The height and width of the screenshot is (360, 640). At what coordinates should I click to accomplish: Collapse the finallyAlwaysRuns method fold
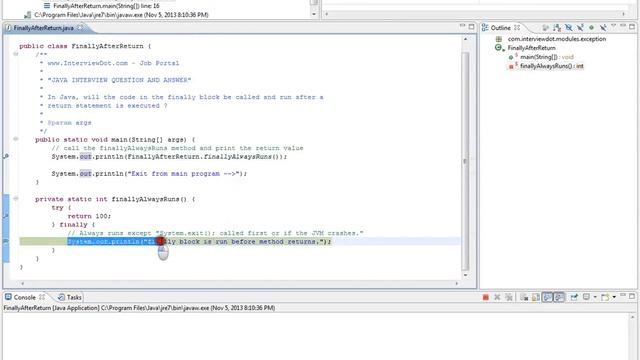click(x=16, y=199)
